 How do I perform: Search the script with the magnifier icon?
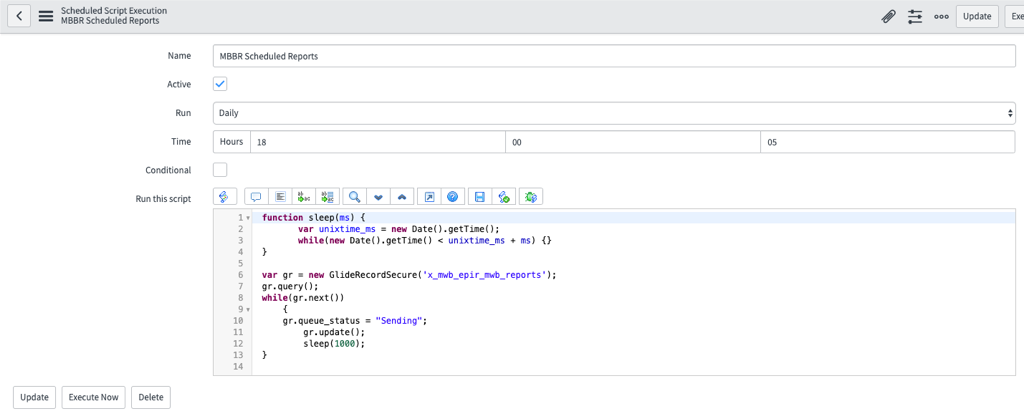tap(355, 197)
